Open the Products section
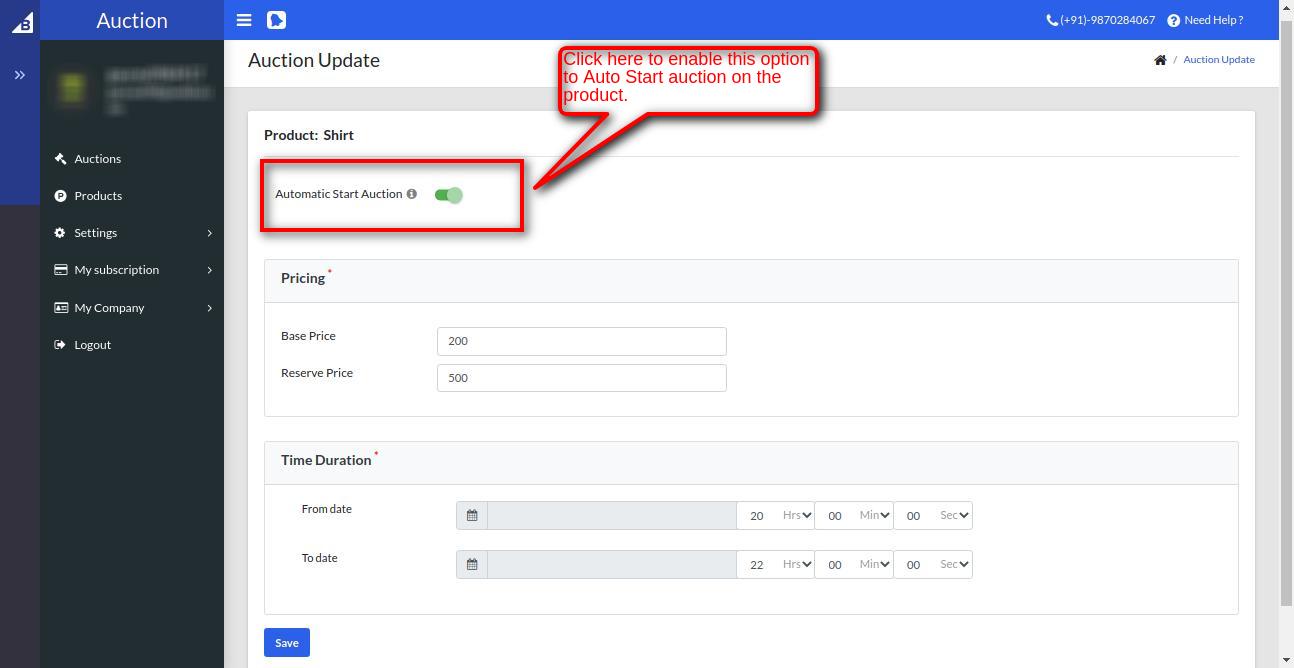 99,195
